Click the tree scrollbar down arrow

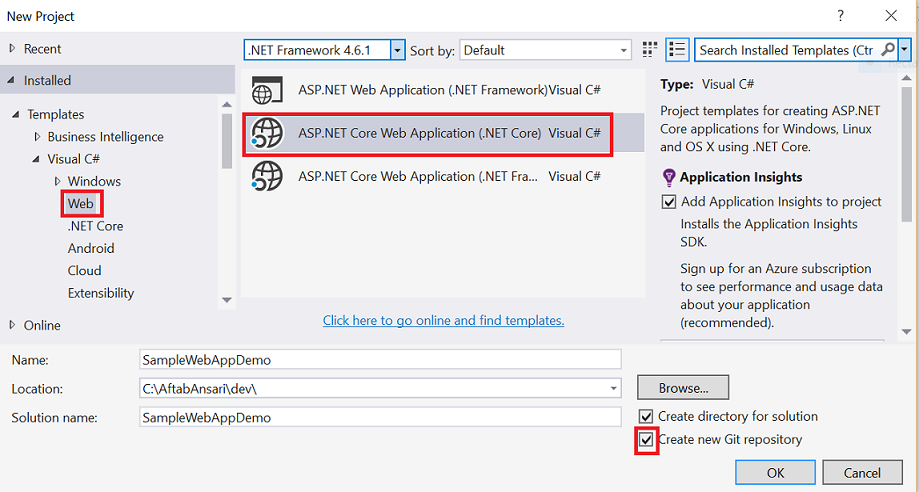(227, 300)
